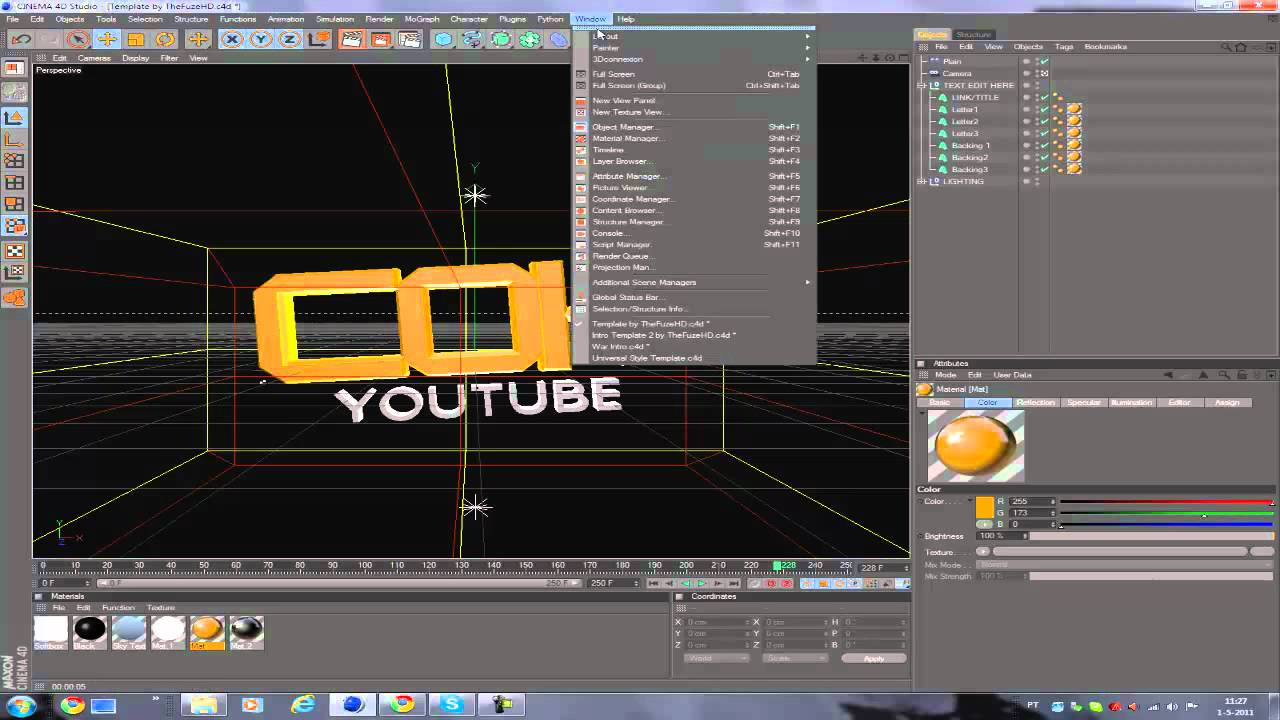Viewport: 1280px width, 720px height.
Task: Click the Apply button in Coordinates
Action: tap(874, 658)
